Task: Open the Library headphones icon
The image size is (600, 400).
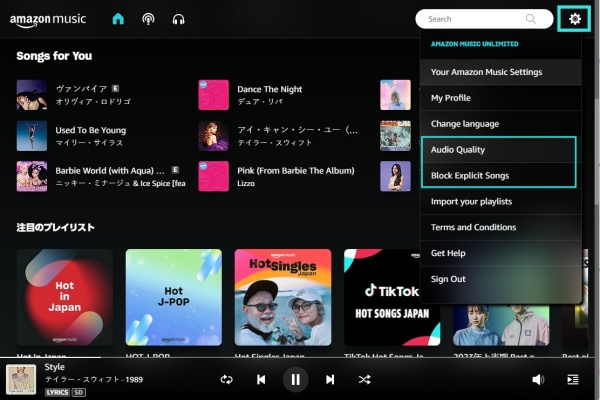Action: tap(178, 19)
